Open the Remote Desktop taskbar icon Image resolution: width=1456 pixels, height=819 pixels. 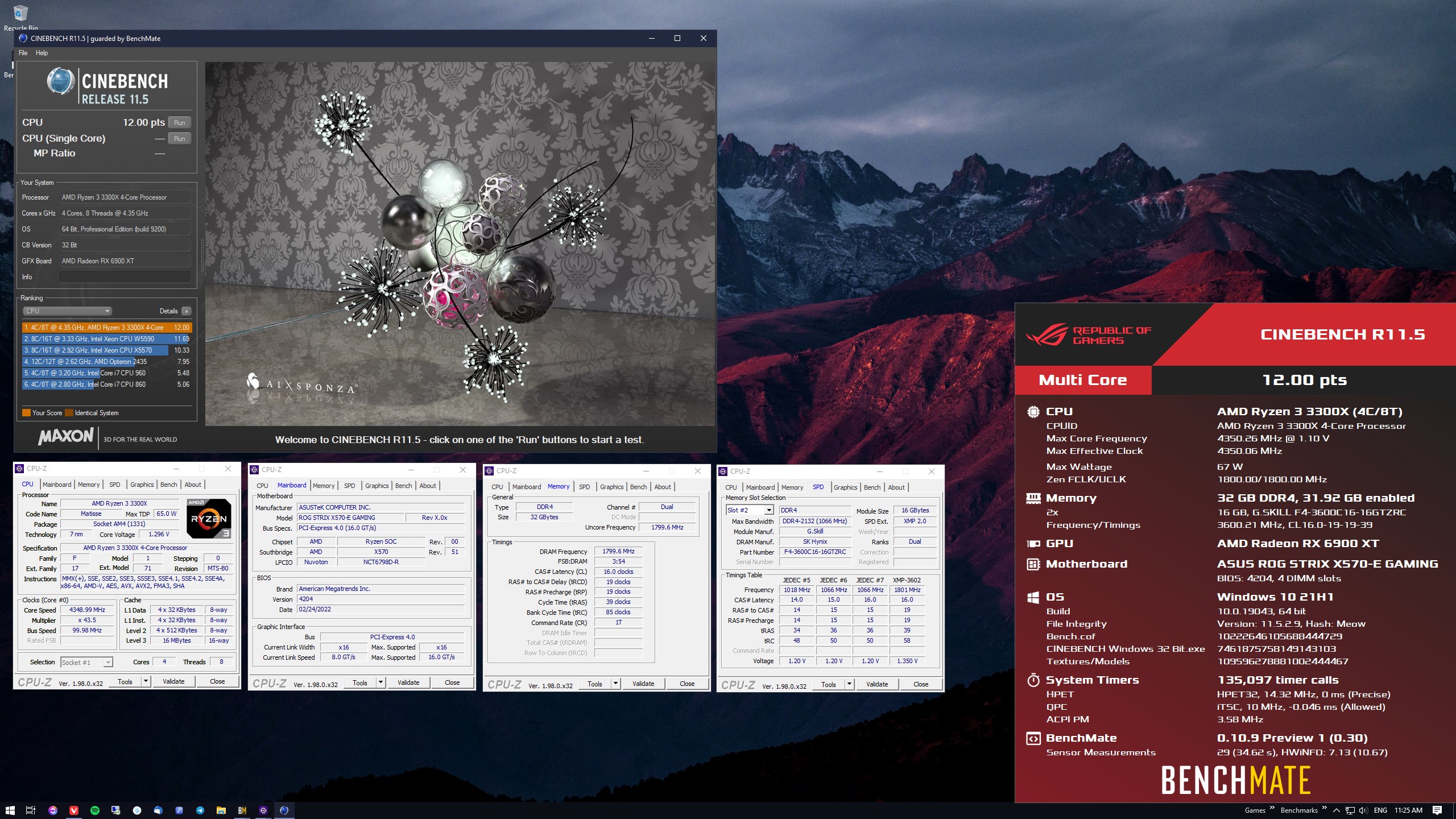coord(116,810)
